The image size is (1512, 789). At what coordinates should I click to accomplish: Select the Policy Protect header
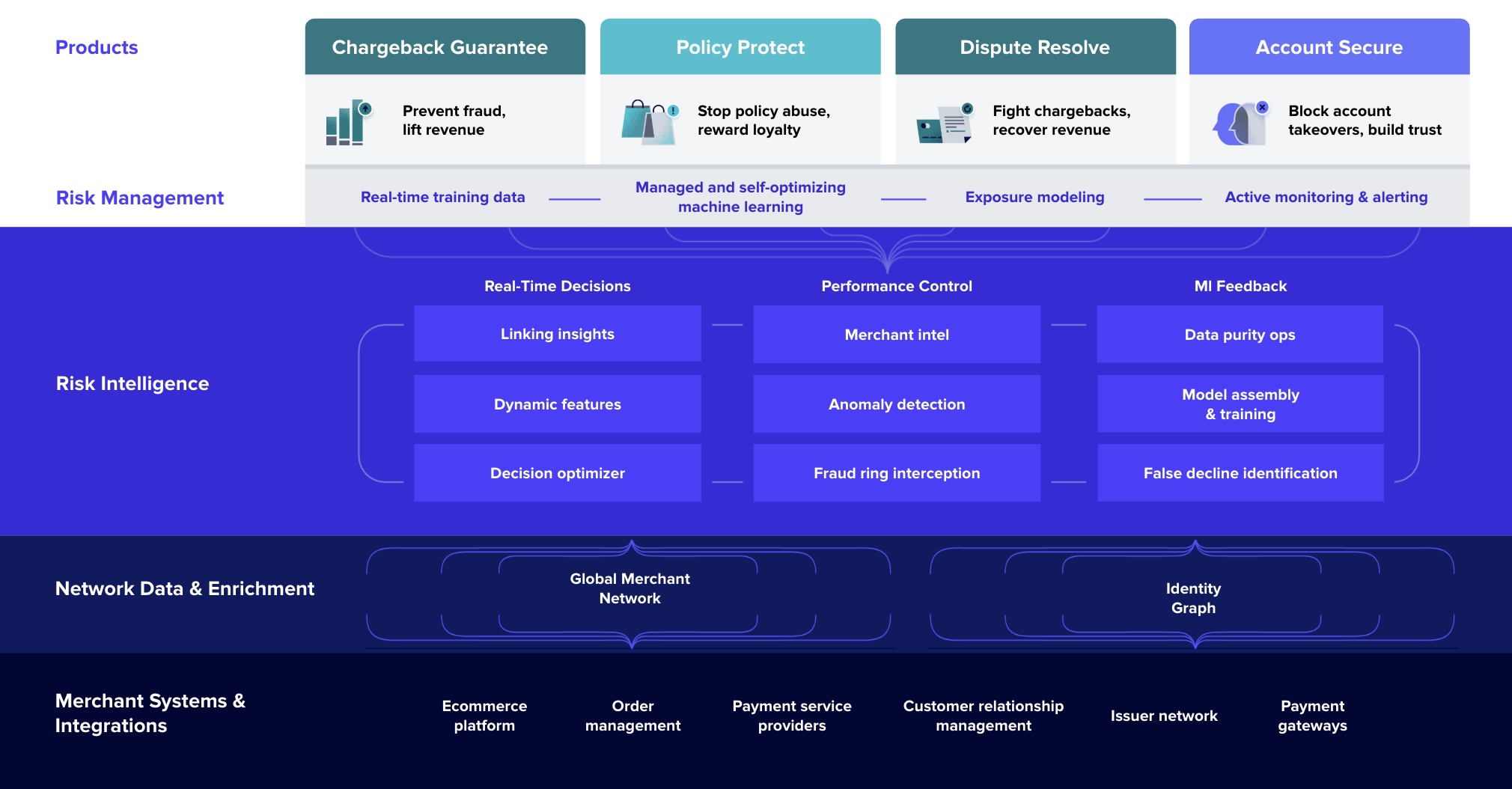tap(740, 47)
